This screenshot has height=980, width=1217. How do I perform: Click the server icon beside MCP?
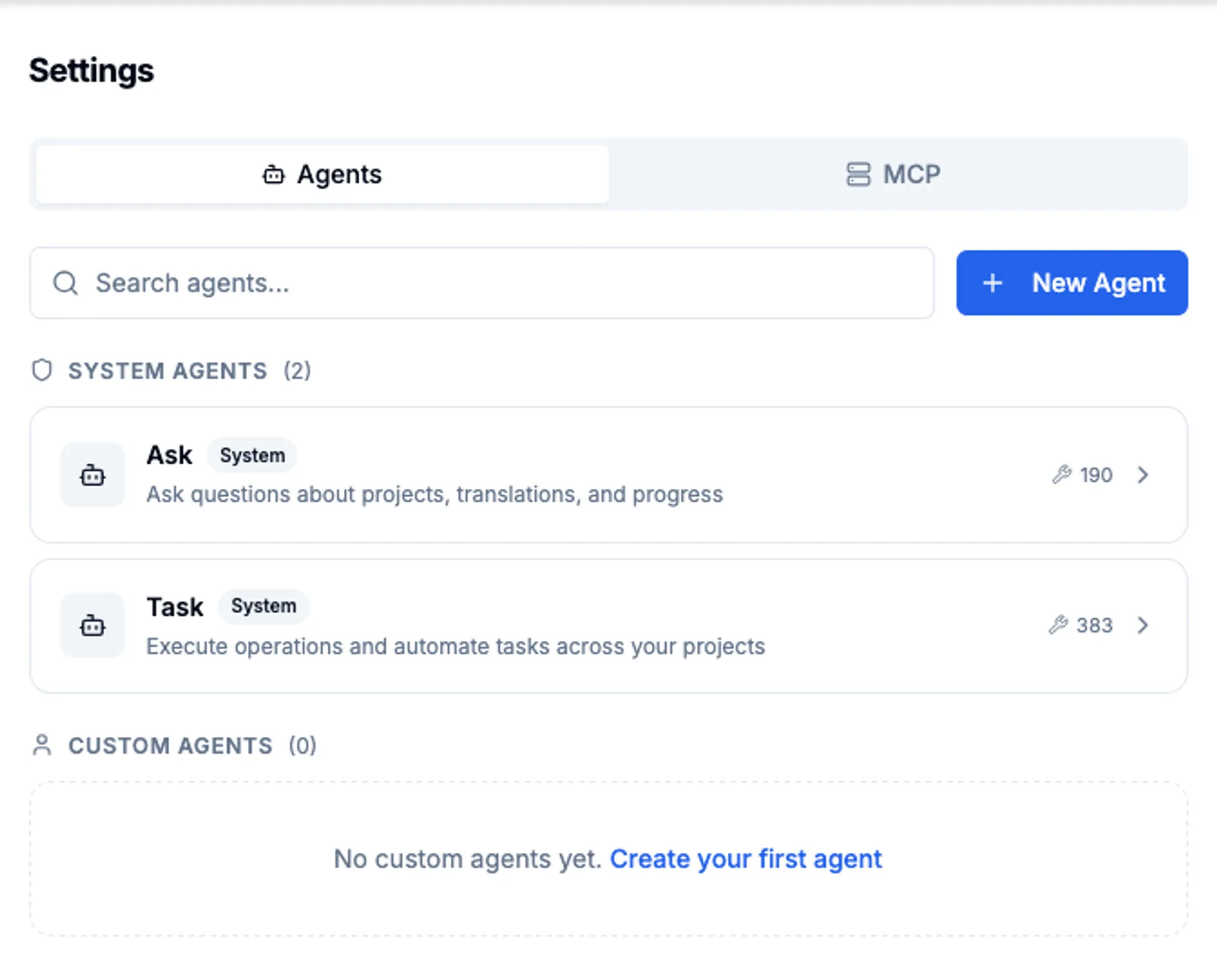pos(859,174)
